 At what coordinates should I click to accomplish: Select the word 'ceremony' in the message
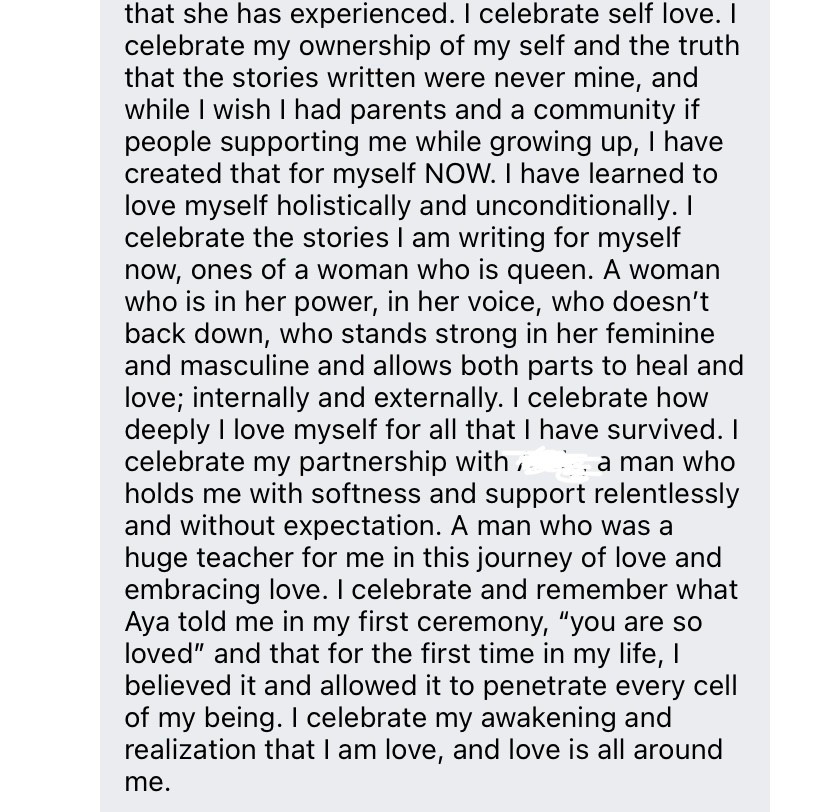(482, 624)
